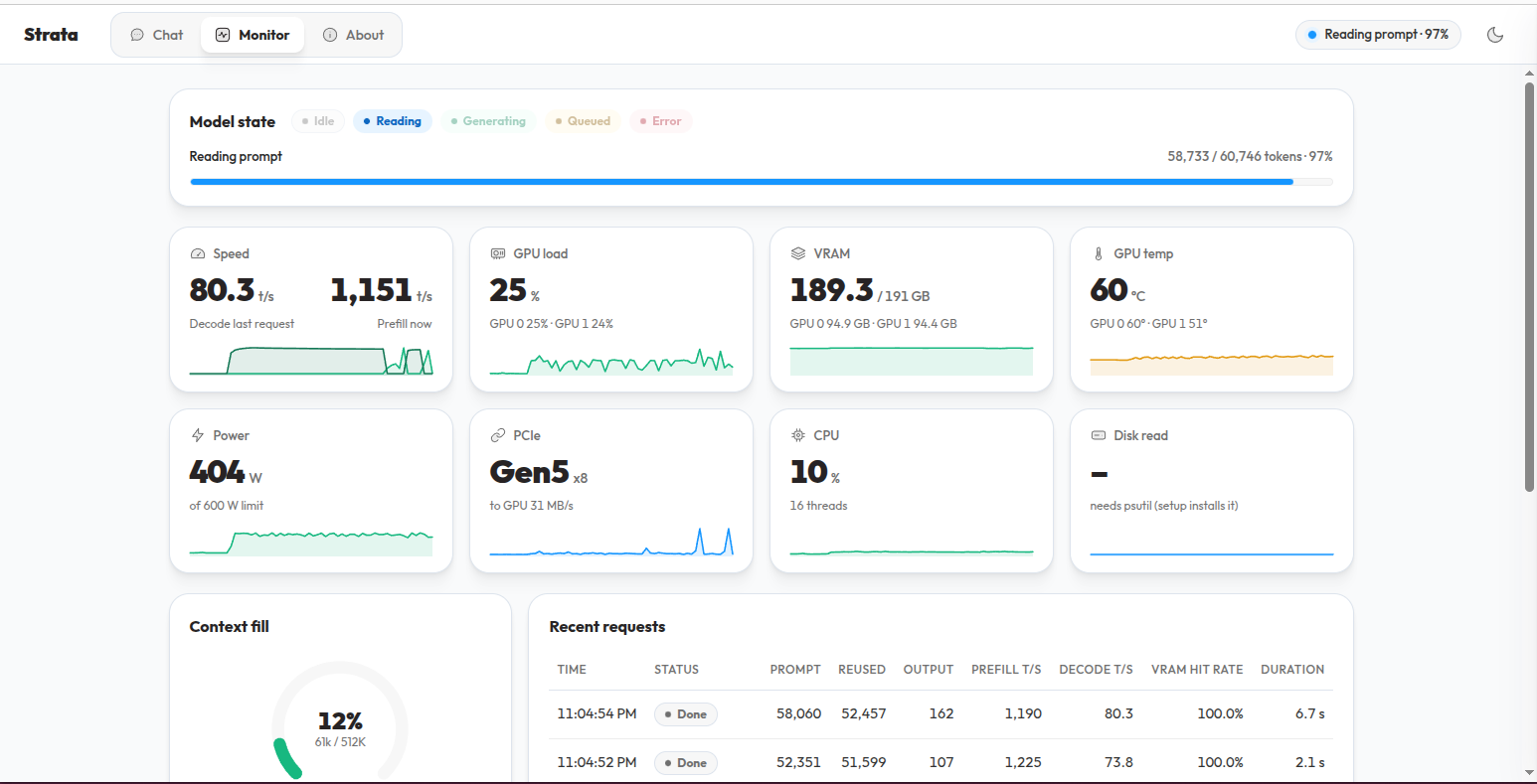Viewport: 1537px width, 784px height.
Task: Click the CPU chip icon
Action: 798,436
